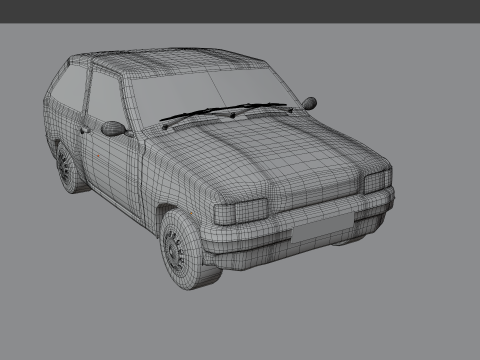This screenshot has width=480, height=360.
Task: Click the orange origin point on the door
Action: tap(98, 156)
